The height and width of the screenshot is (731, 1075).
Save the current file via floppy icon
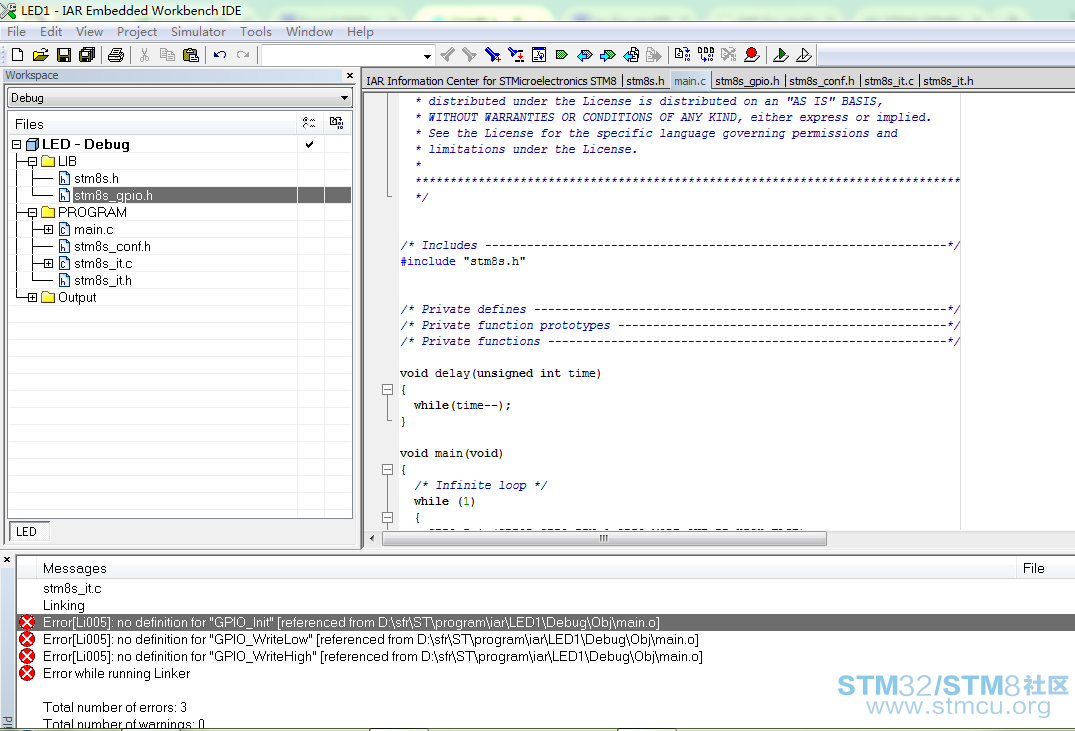pyautogui.click(x=64, y=55)
